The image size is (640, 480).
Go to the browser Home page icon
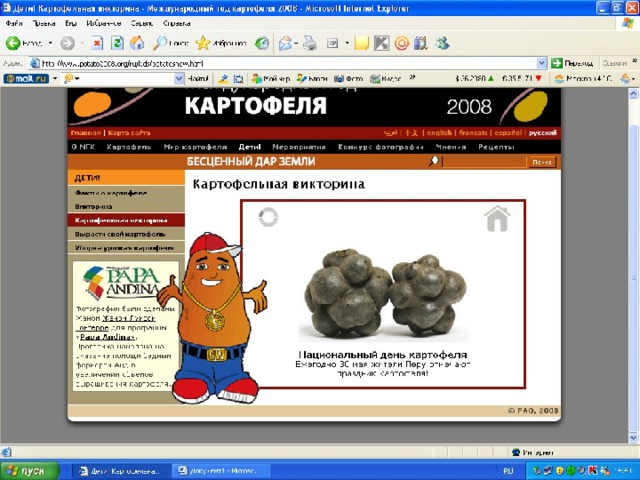tap(137, 43)
